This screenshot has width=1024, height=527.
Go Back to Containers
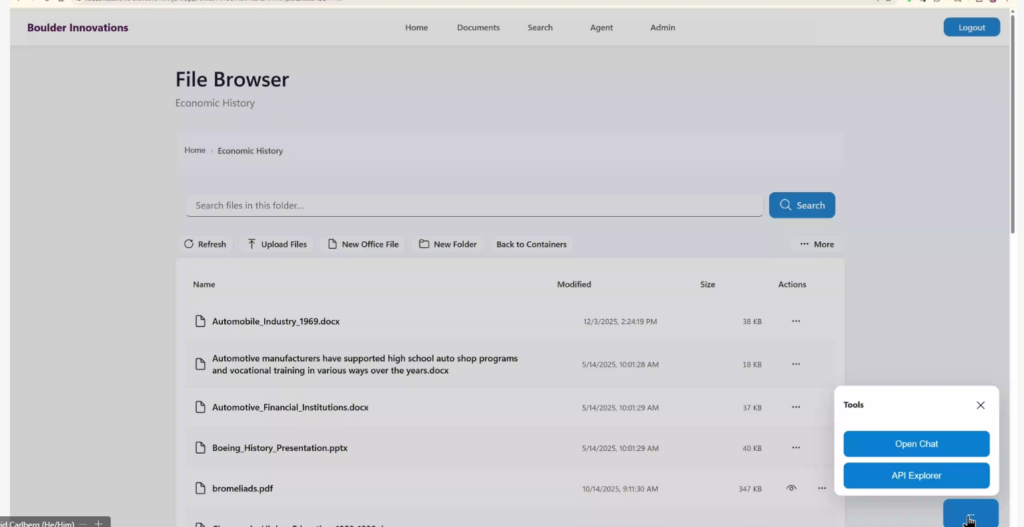point(531,244)
